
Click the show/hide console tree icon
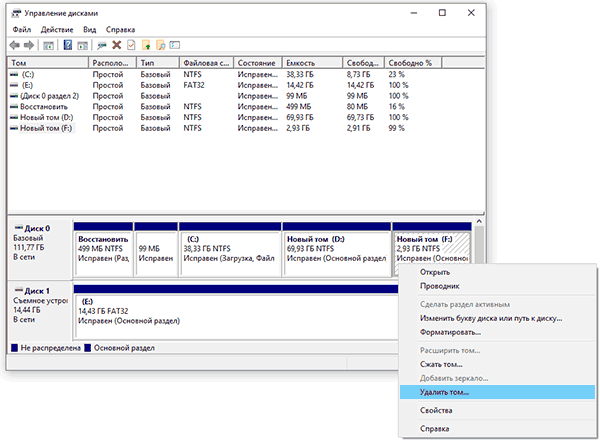click(x=48, y=45)
